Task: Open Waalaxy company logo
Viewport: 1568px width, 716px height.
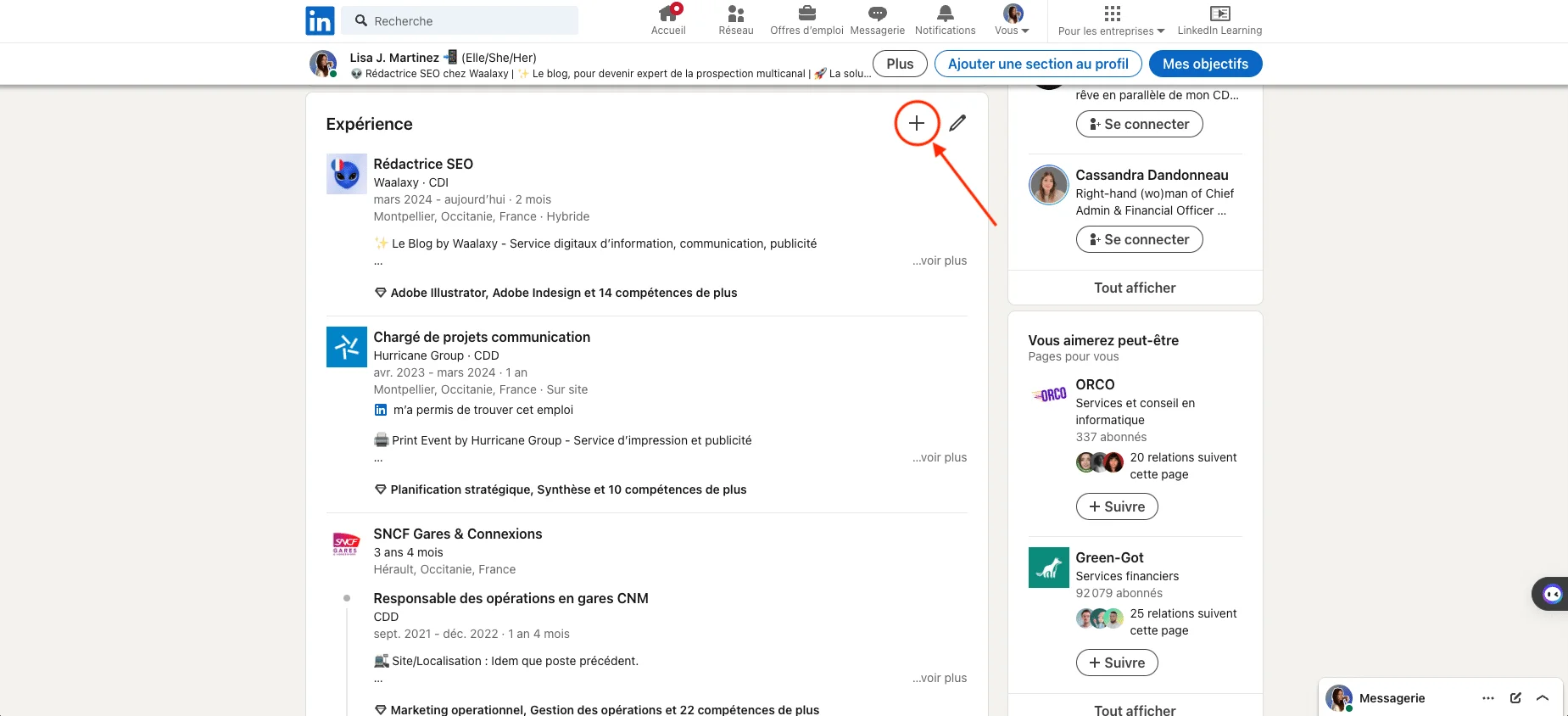Action: (x=347, y=174)
